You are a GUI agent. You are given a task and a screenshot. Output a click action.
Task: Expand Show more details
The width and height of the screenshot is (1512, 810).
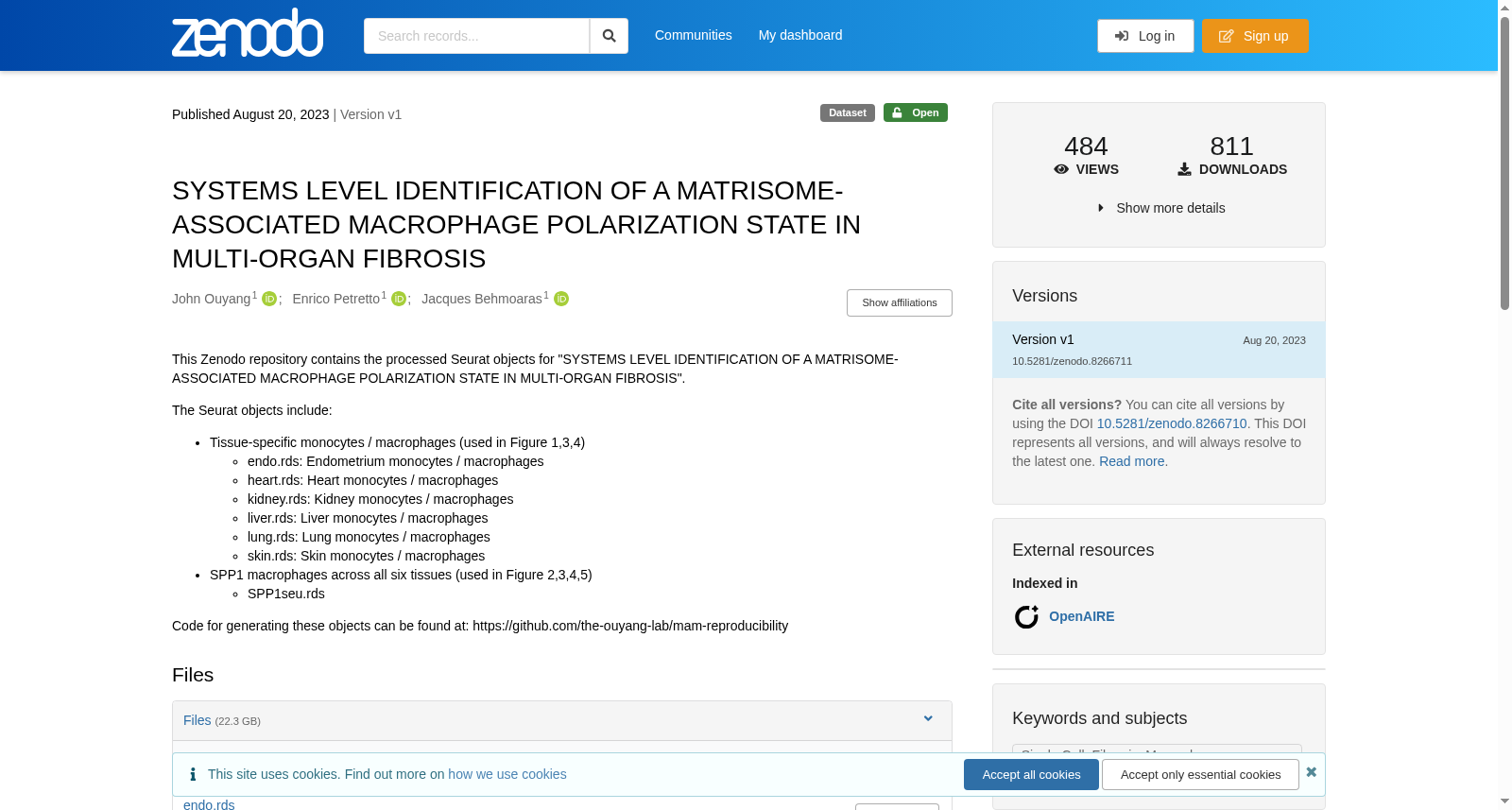pyautogui.click(x=1160, y=208)
